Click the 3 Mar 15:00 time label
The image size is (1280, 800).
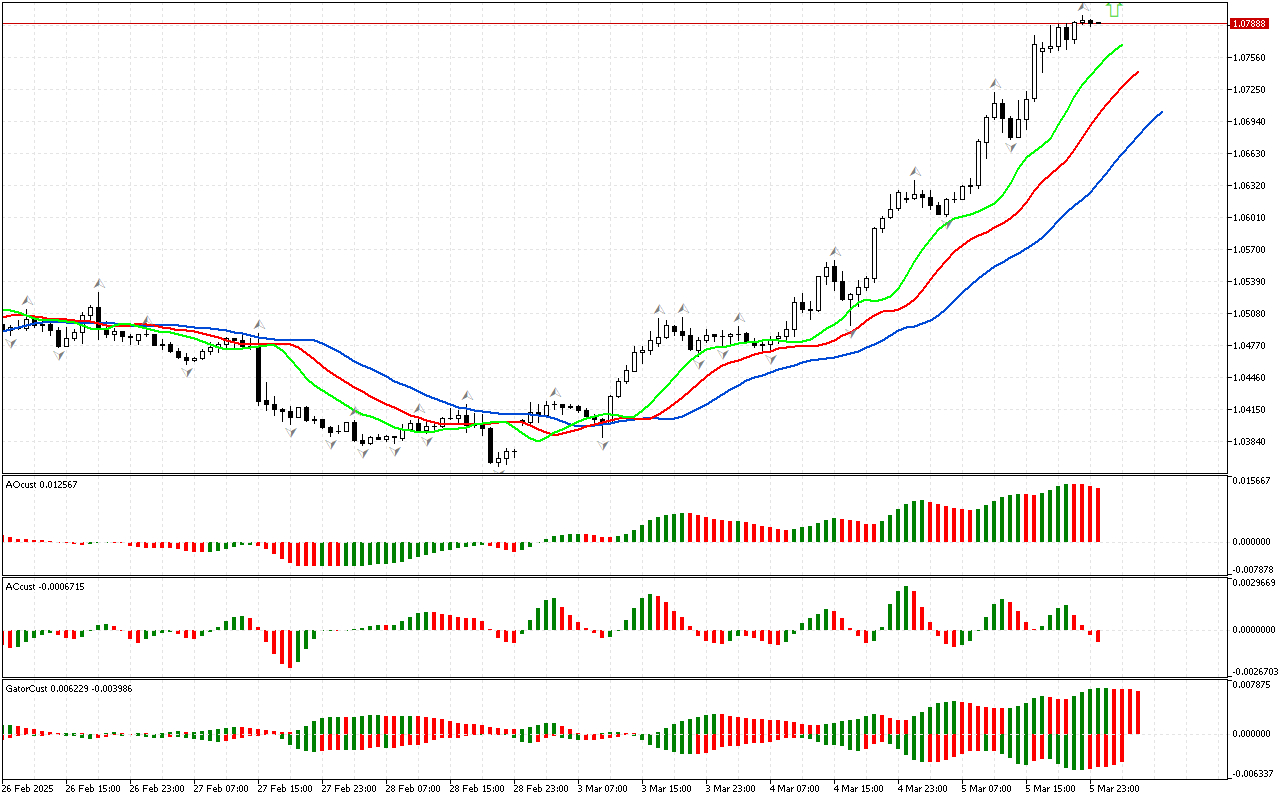coord(667,789)
